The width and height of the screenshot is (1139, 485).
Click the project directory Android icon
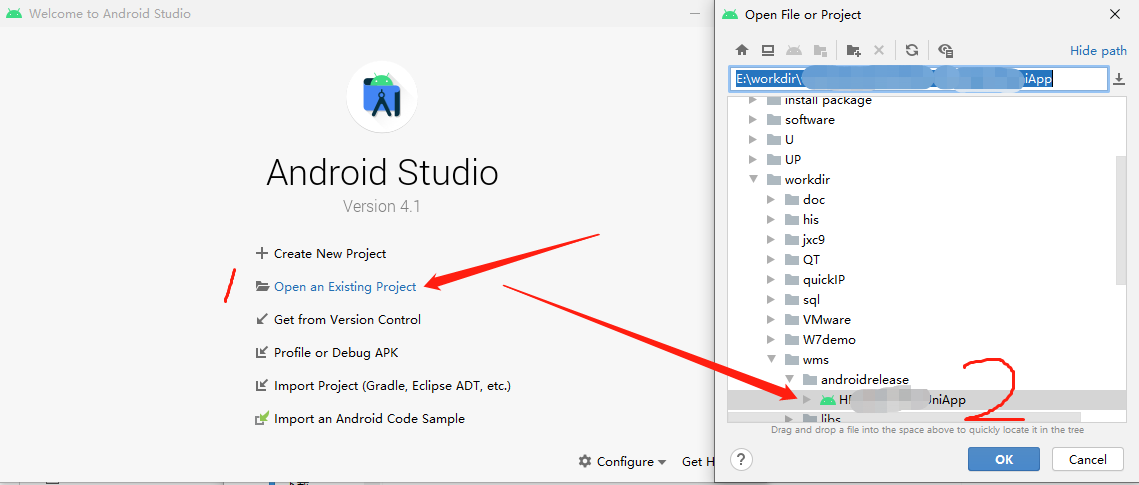pos(794,50)
